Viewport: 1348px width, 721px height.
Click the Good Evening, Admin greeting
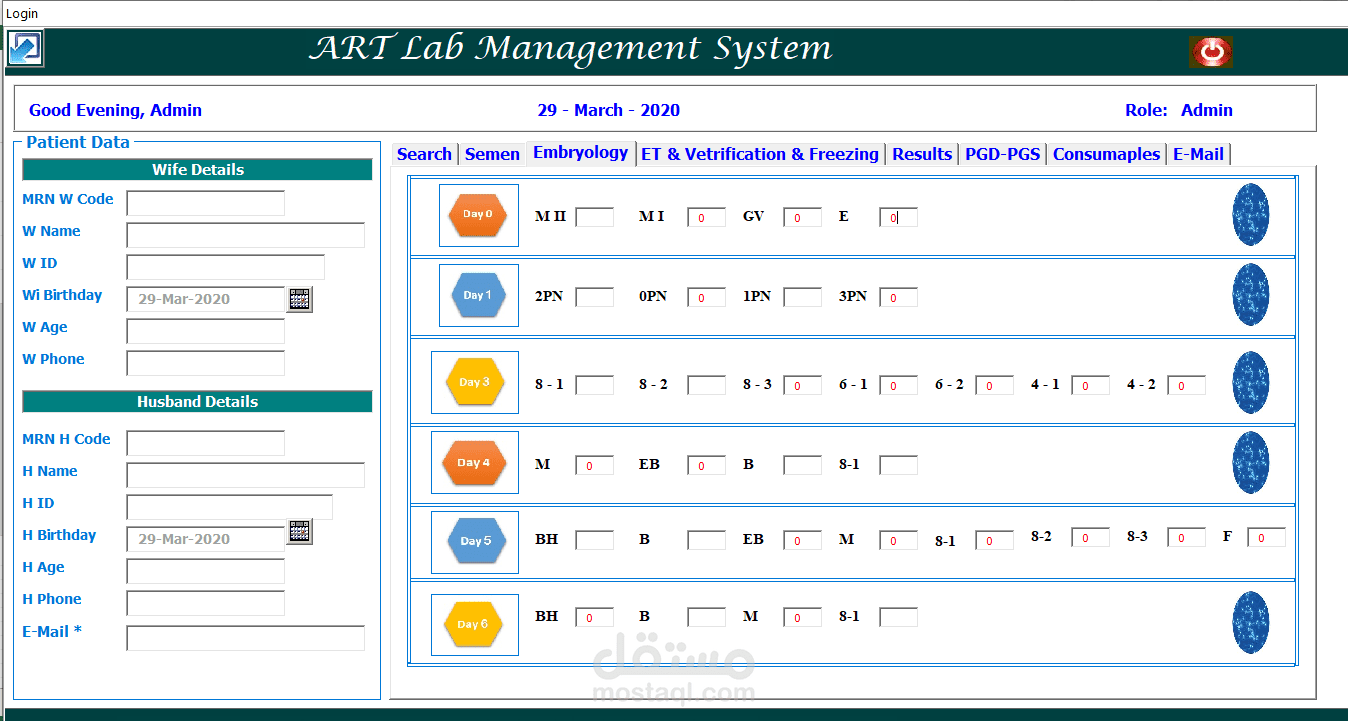[115, 110]
